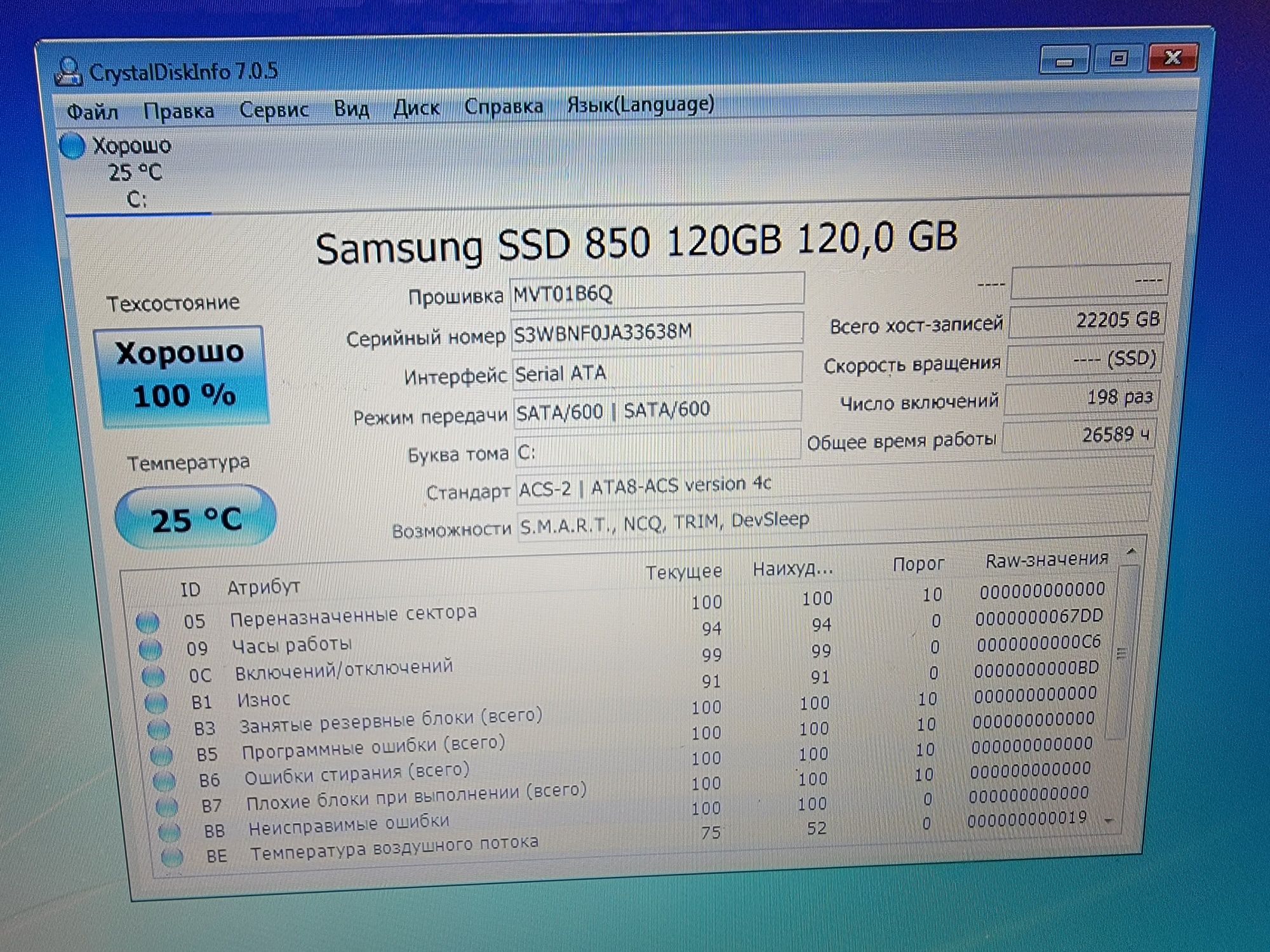Click the power-on count value 198 раз
Screen dimensions: 1270x952
[1081, 398]
